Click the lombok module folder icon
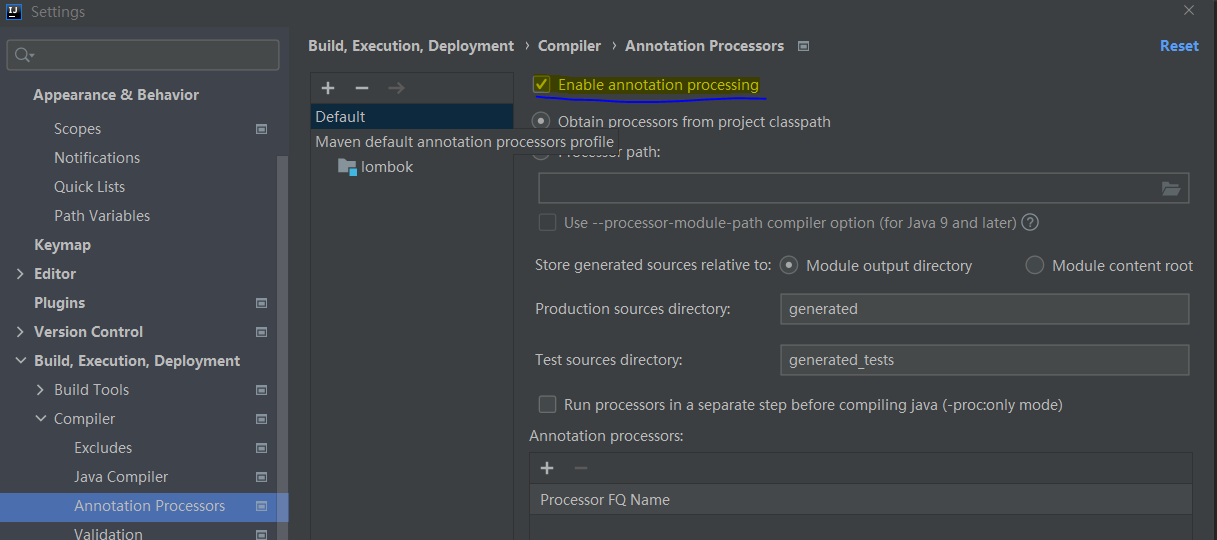The height and width of the screenshot is (540, 1217). [x=347, y=167]
